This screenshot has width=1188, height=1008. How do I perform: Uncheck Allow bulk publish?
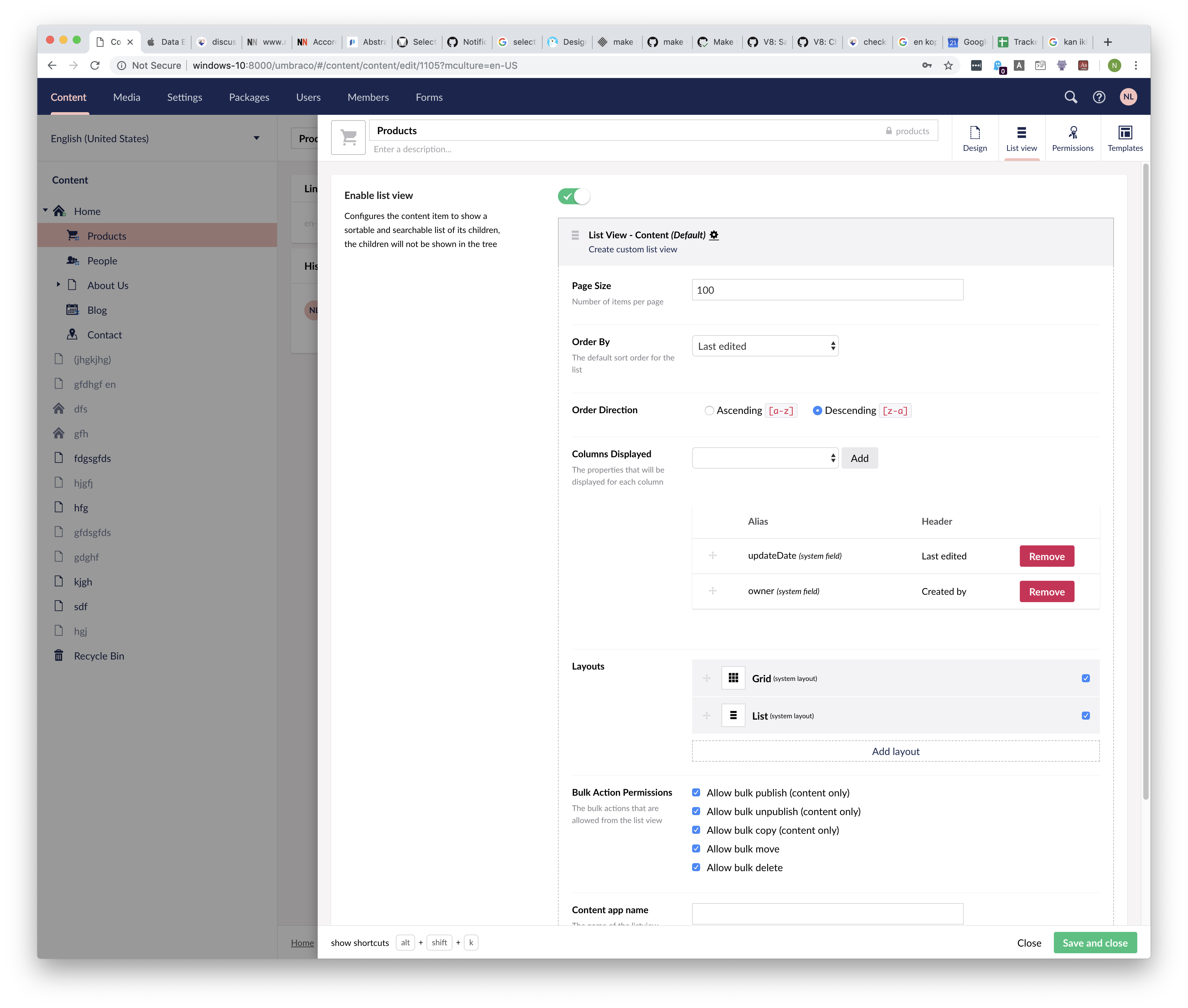[x=696, y=793]
